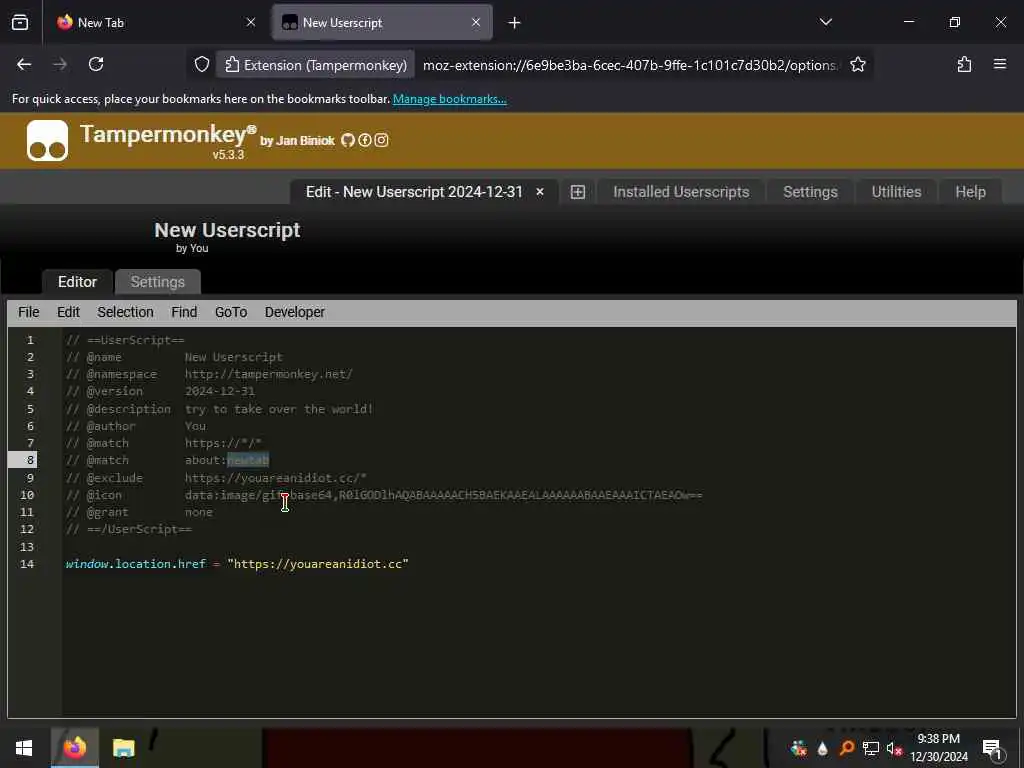Image resolution: width=1024 pixels, height=768 pixels.
Task: Open the Tampermonkey Settings tab
Action: click(810, 192)
